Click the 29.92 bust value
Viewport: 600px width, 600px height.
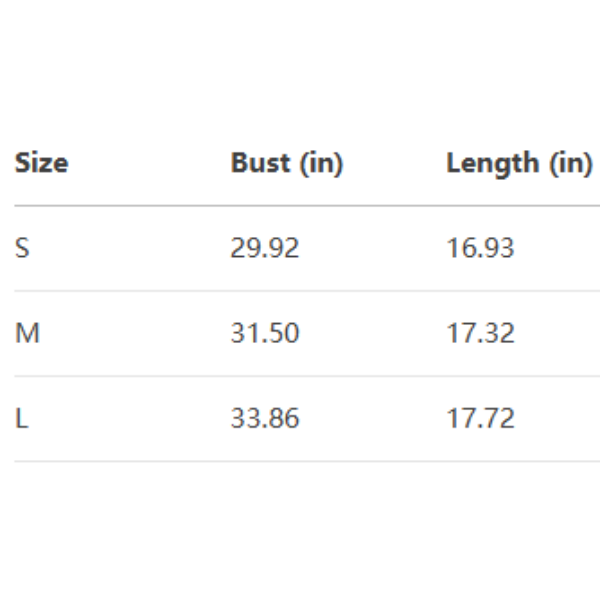click(265, 248)
